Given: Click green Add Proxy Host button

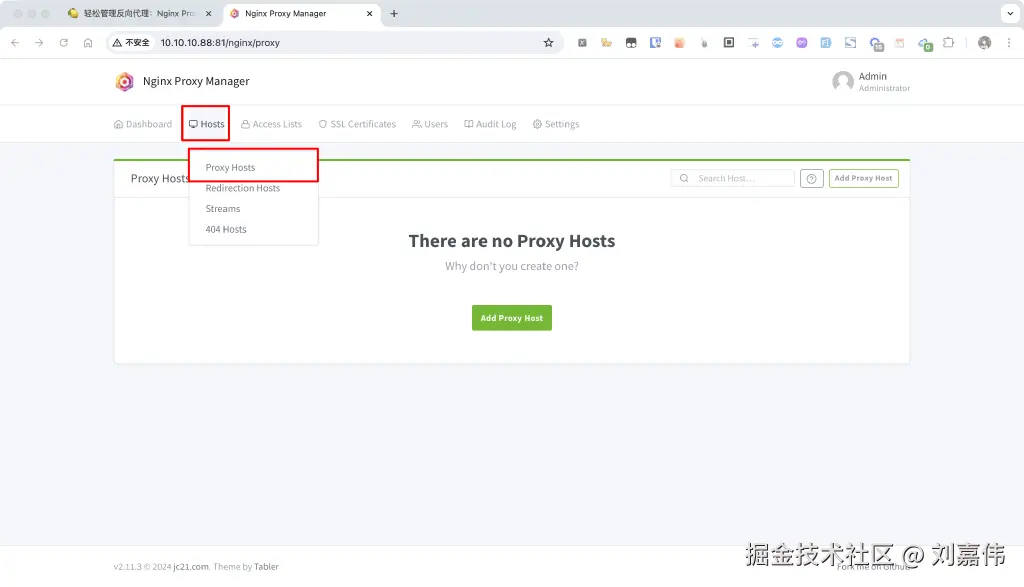Looking at the screenshot, I should (x=511, y=318).
